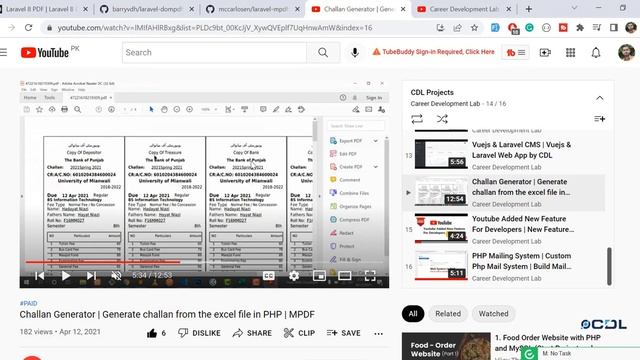The height and width of the screenshot is (360, 640).
Task: Open the #PAID hashtag link
Action: [x=29, y=303]
